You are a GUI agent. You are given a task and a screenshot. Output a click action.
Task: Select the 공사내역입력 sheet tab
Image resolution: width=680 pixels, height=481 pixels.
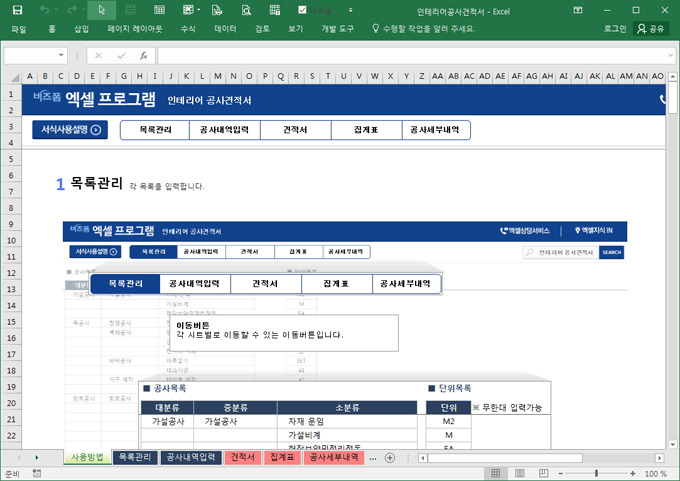click(x=191, y=457)
